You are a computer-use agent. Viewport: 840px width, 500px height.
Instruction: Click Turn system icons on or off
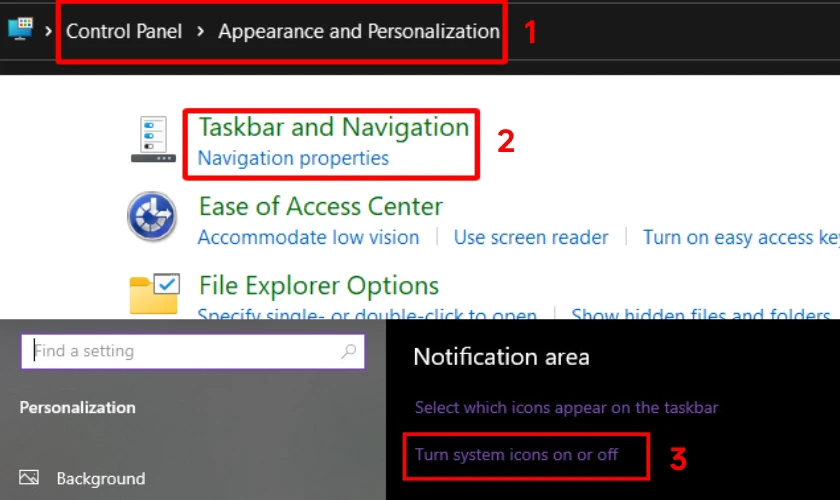tap(516, 454)
